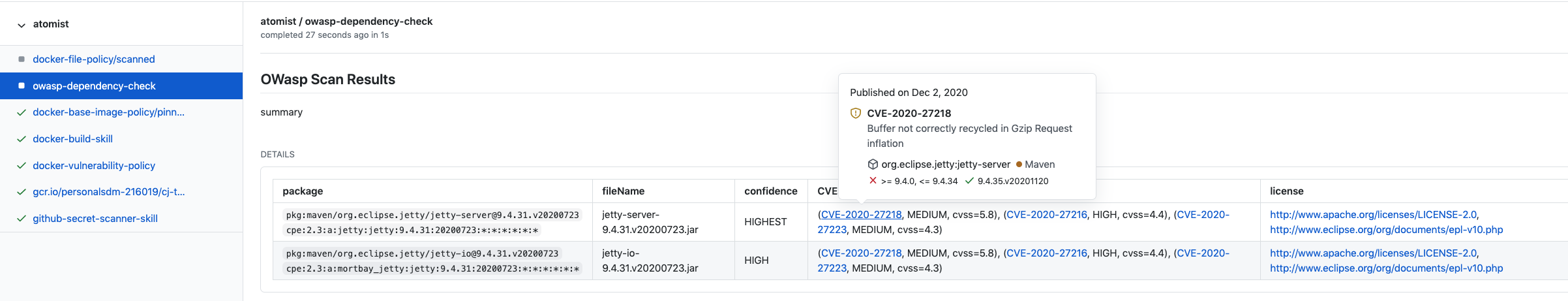Click the owasp-dependency-check white status icon
Image resolution: width=1568 pixels, height=301 pixels.
click(22, 86)
